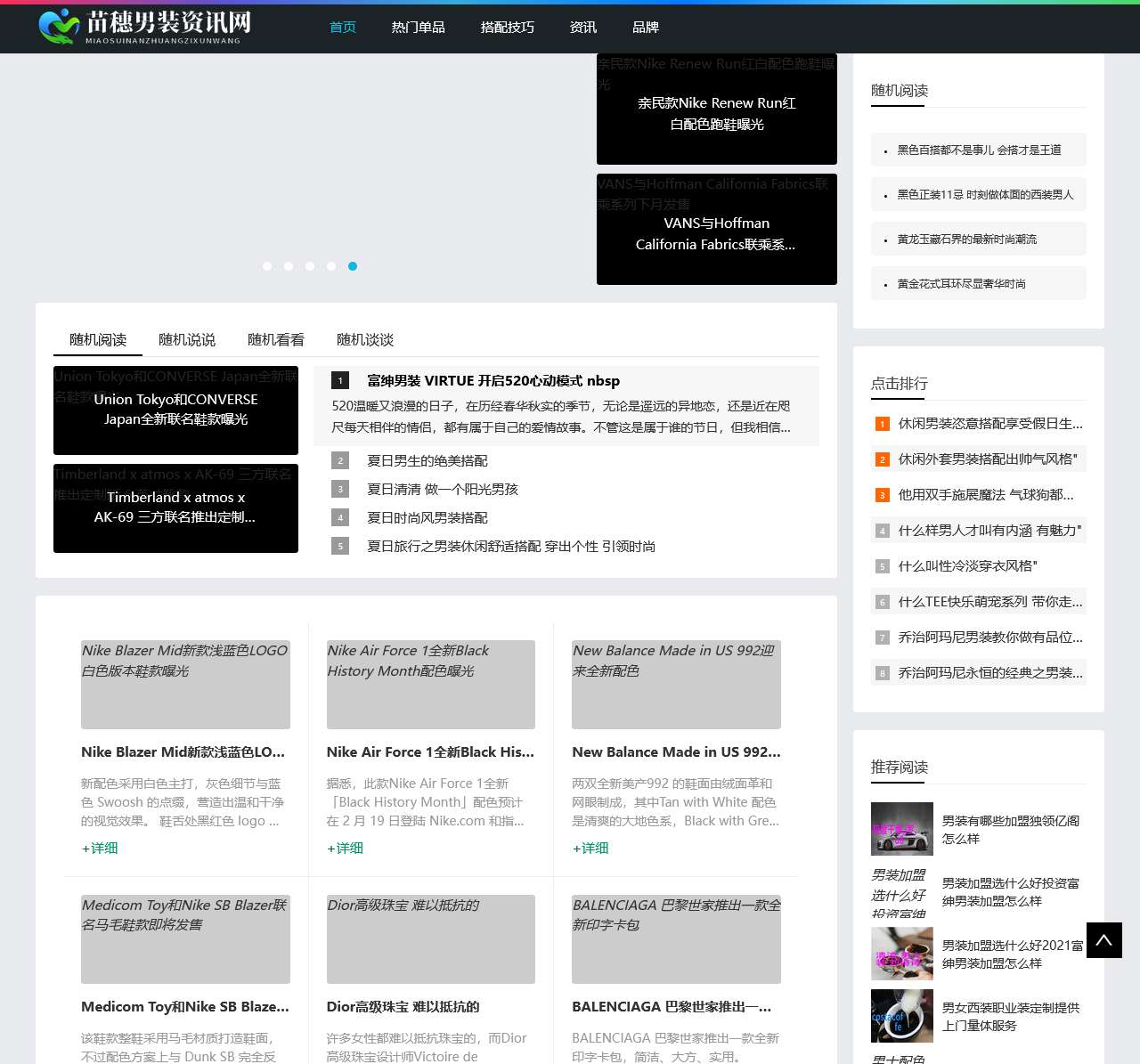Image resolution: width=1140 pixels, height=1064 pixels.
Task: Click the Nike Air Force 1 image placeholder
Action: tap(431, 685)
